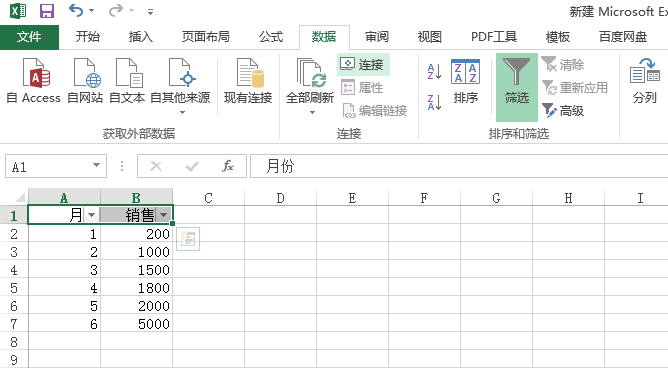Switch to the 公式 ribbon tab
Image resolution: width=668 pixels, height=368 pixels.
pyautogui.click(x=271, y=37)
